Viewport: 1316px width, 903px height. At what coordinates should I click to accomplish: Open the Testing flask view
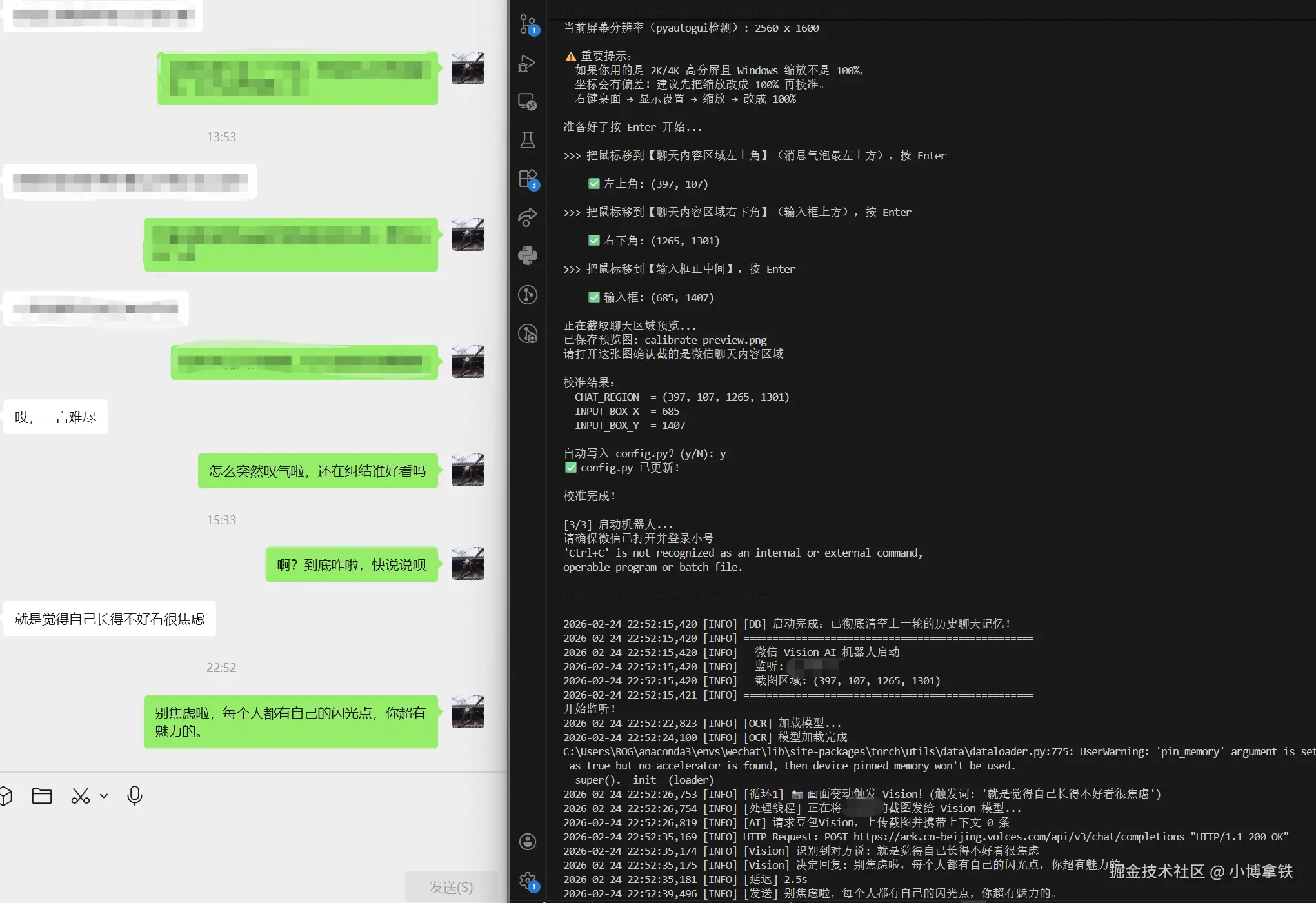pyautogui.click(x=527, y=140)
